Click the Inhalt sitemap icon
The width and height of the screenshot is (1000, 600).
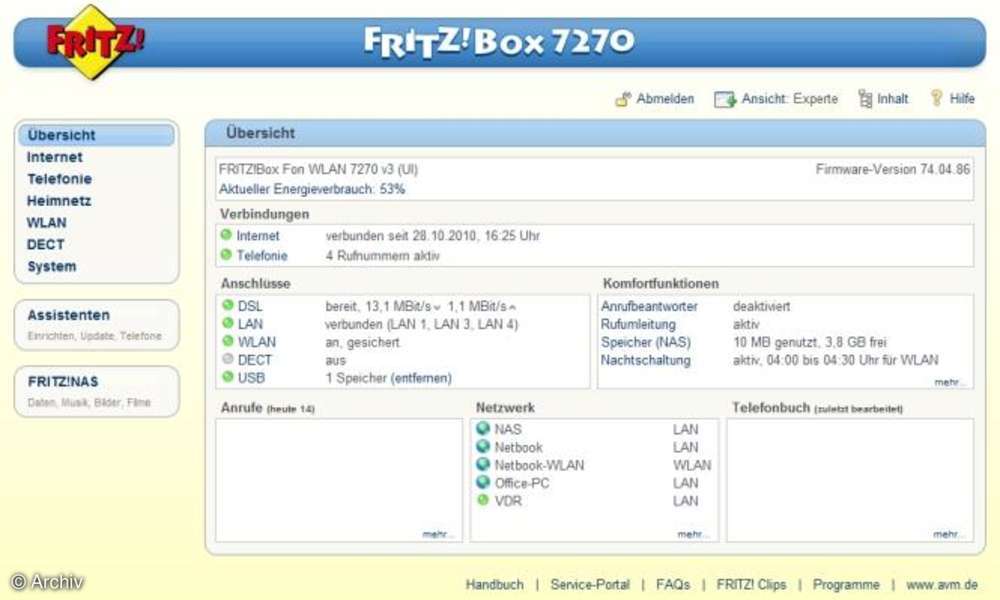click(865, 98)
